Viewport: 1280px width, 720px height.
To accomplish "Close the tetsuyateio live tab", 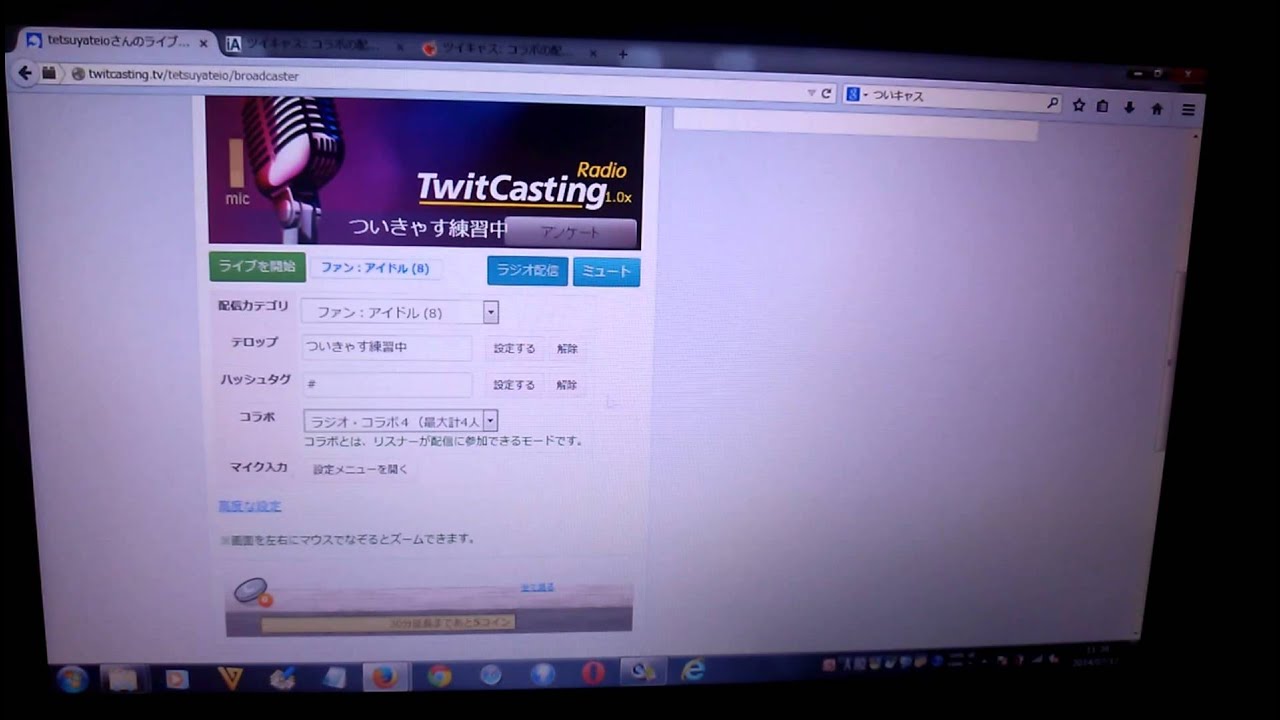I will (203, 44).
